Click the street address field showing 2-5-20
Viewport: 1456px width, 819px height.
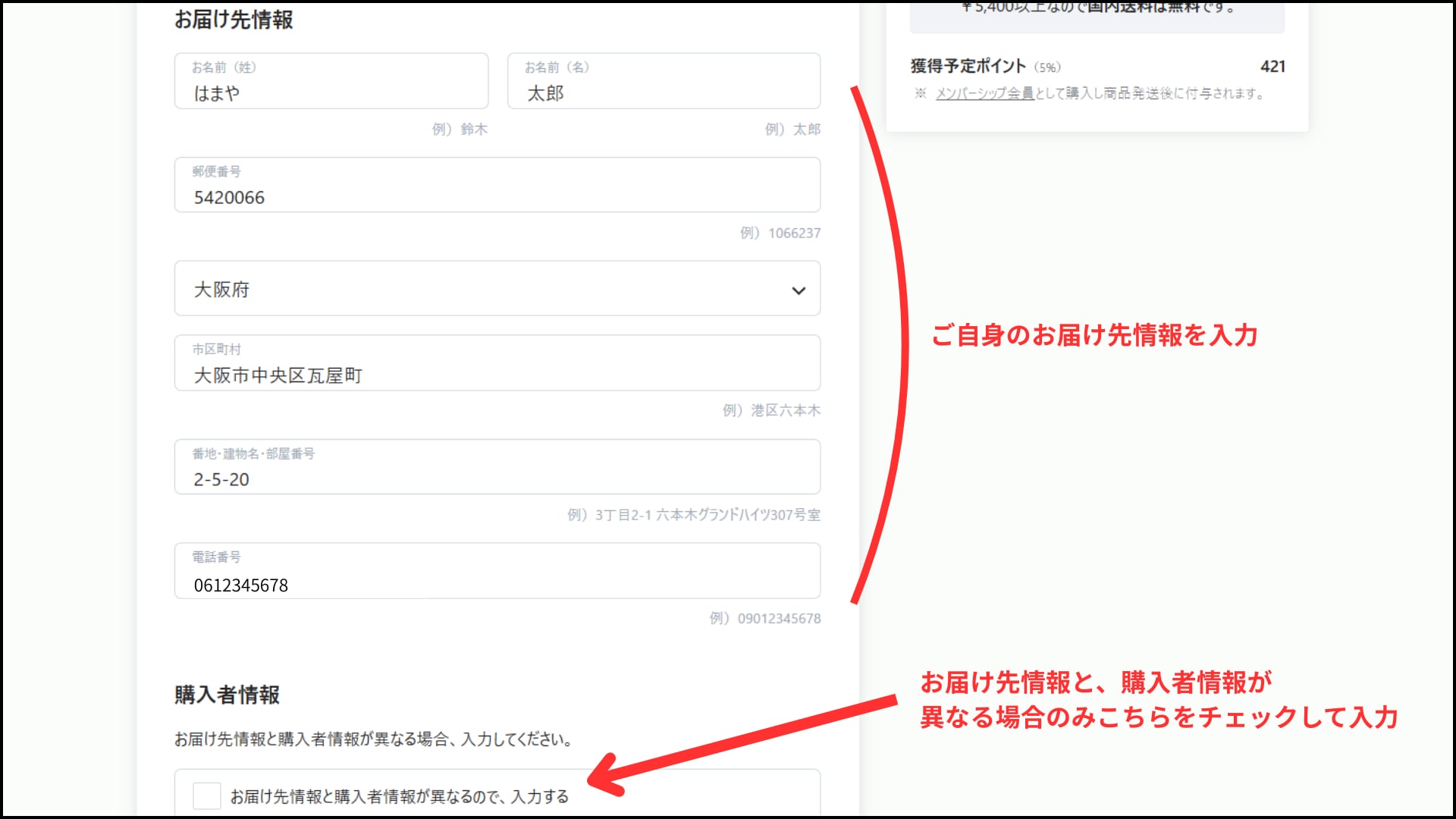coord(497,468)
